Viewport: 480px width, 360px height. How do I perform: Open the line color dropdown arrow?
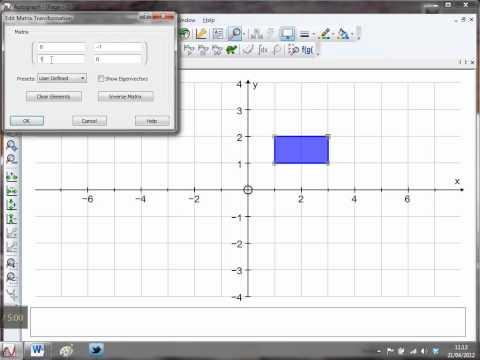pyautogui.click(x=333, y=34)
